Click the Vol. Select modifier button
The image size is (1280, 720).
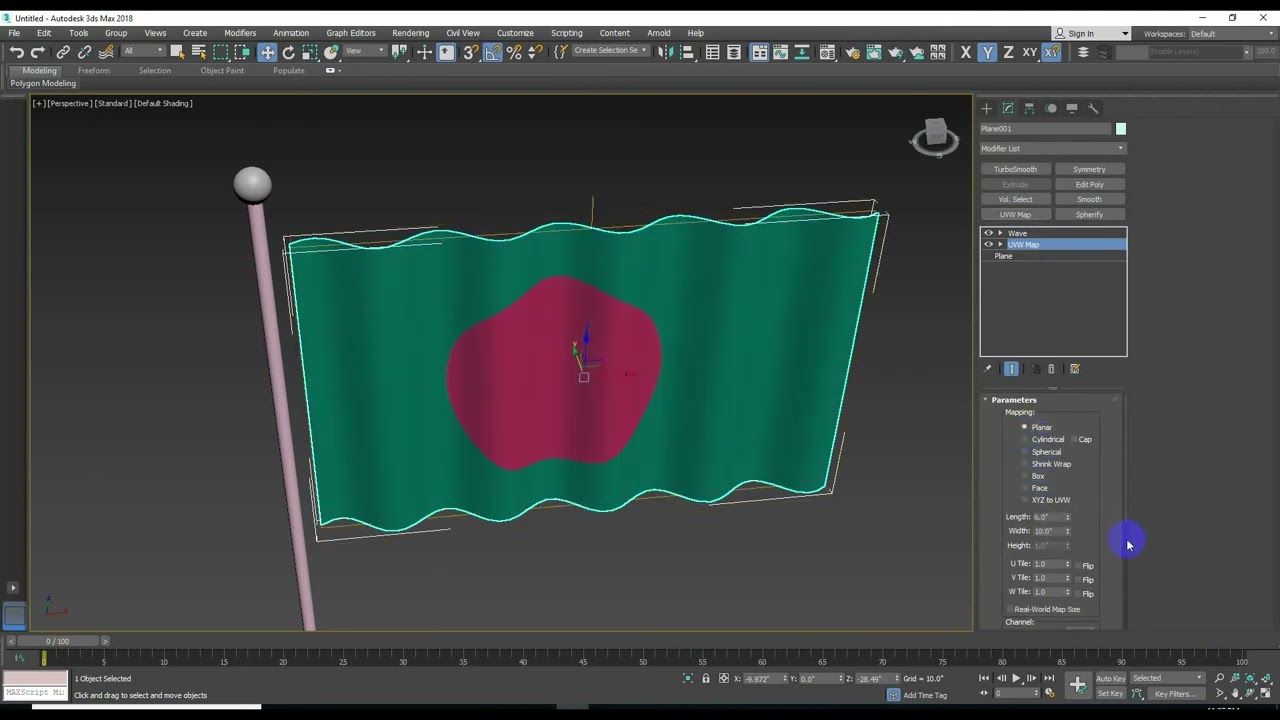(x=1015, y=199)
